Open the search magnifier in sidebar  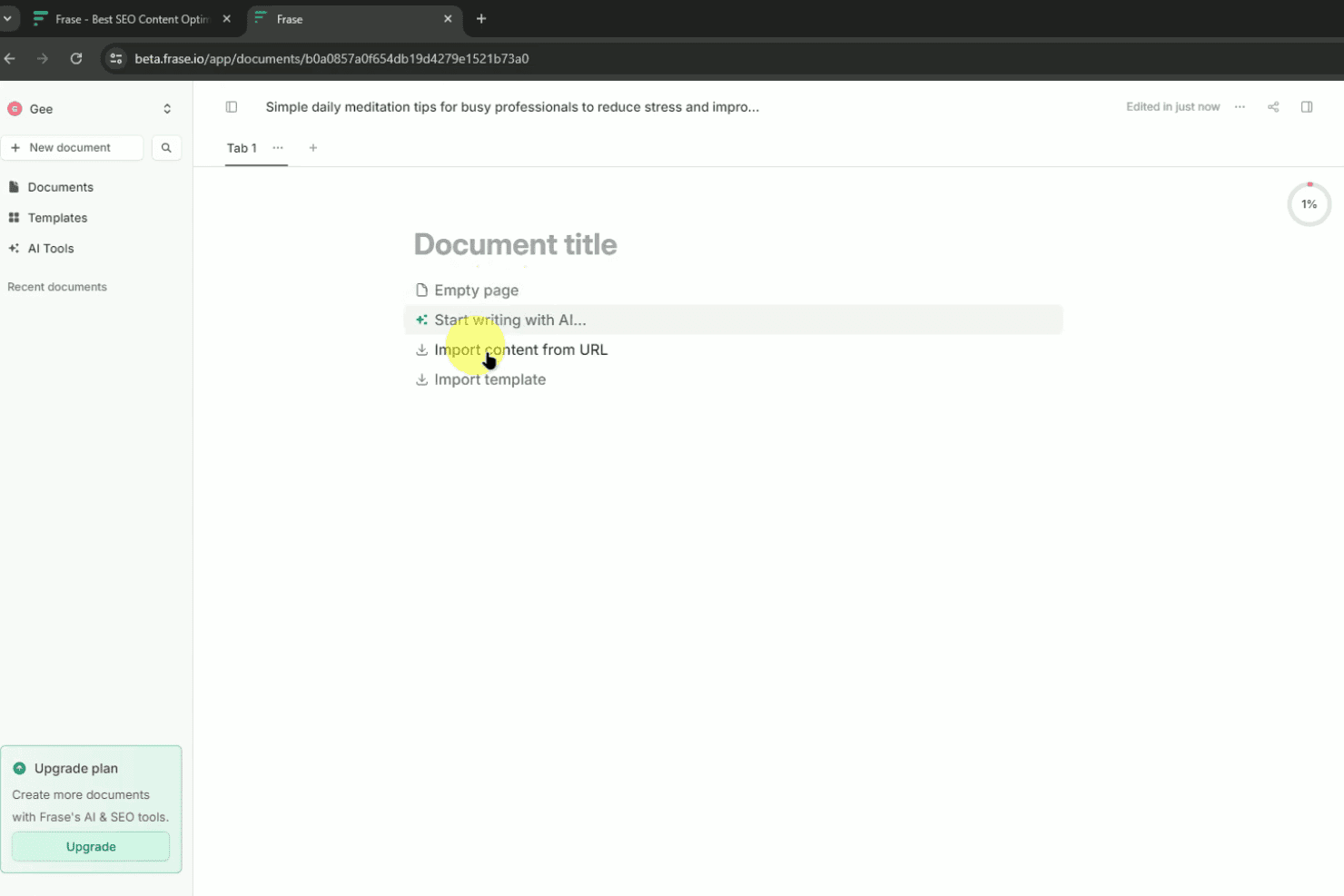point(166,148)
